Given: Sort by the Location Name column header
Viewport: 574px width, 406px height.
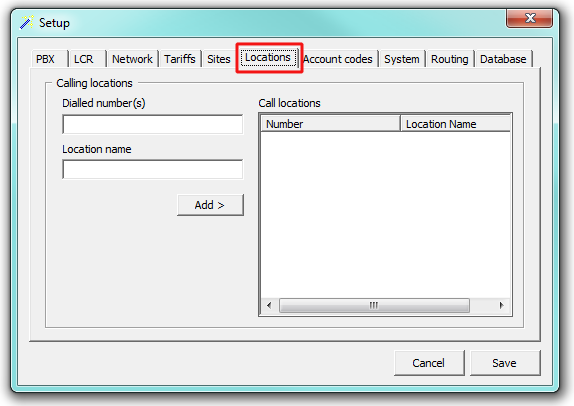Looking at the screenshot, I should [456, 124].
